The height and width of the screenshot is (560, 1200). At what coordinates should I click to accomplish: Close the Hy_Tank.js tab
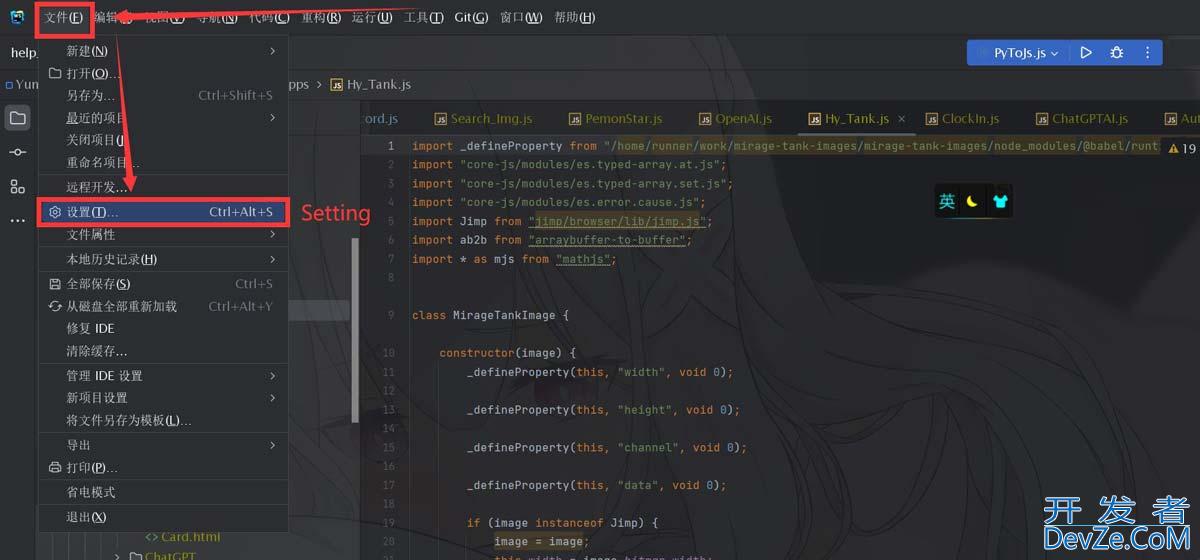[901, 118]
